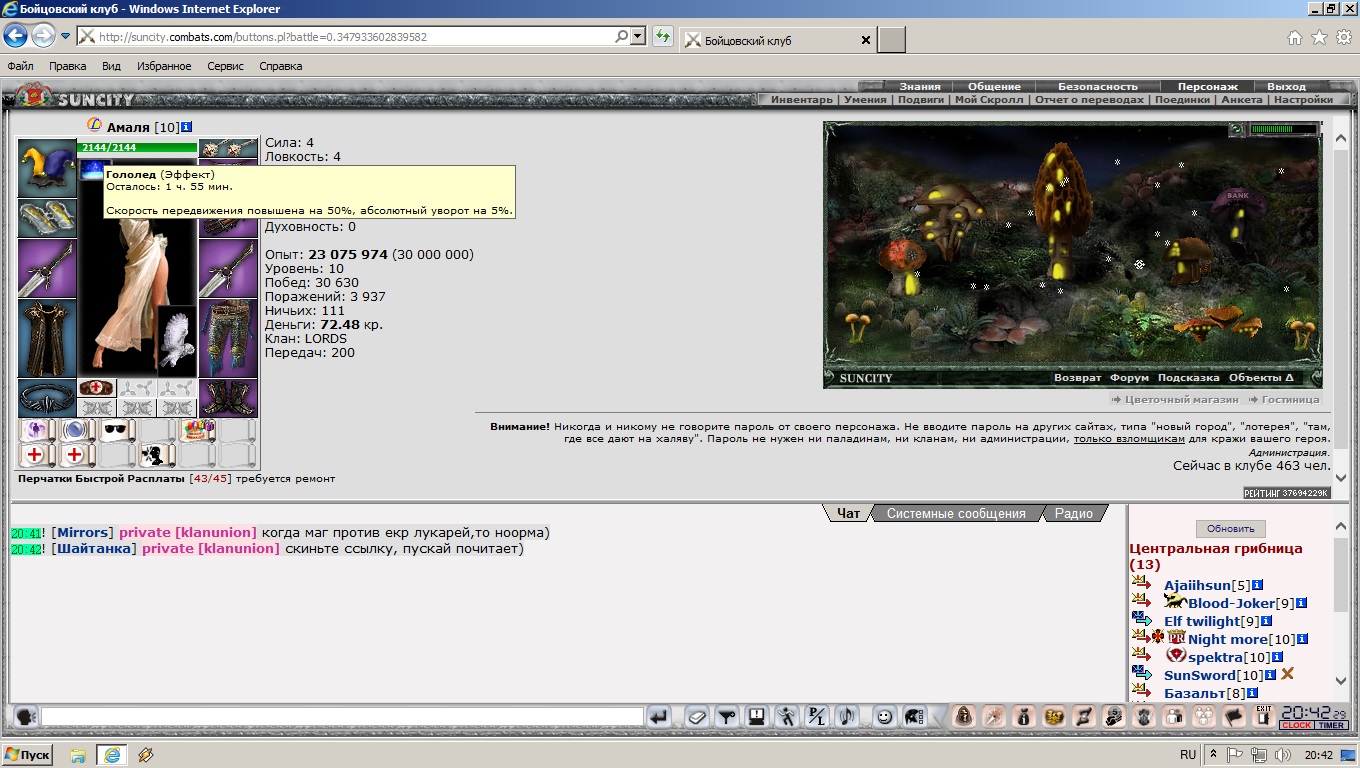Open the Файл menu

point(20,66)
